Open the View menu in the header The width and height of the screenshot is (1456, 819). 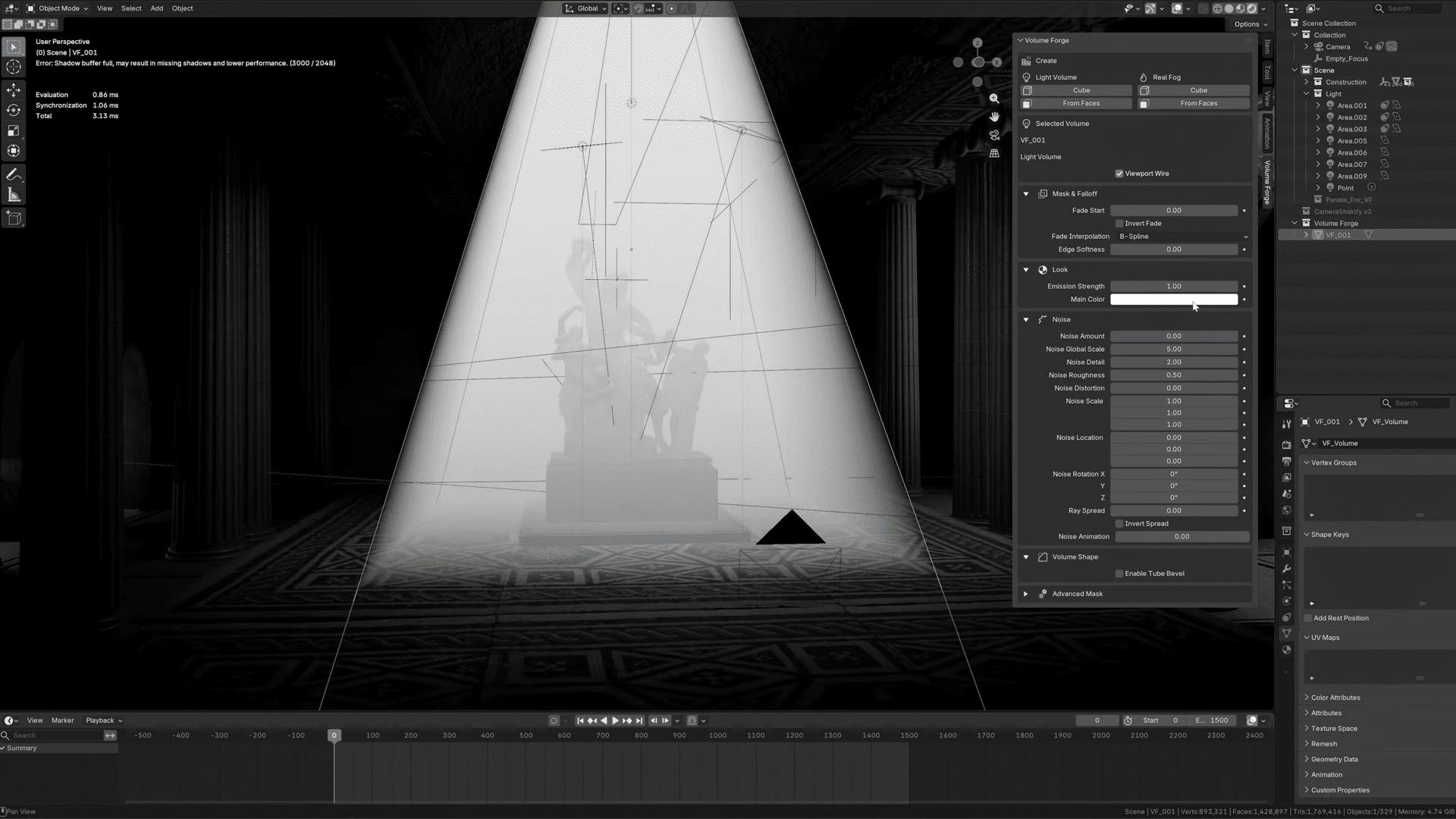[105, 8]
